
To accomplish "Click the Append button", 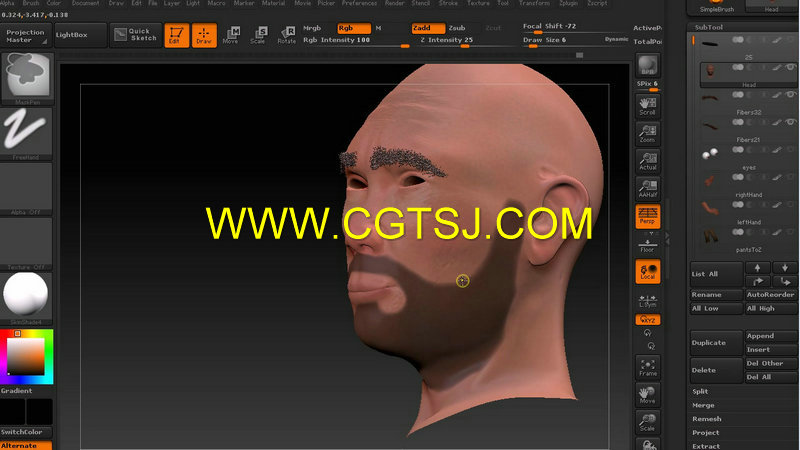I will (x=771, y=336).
